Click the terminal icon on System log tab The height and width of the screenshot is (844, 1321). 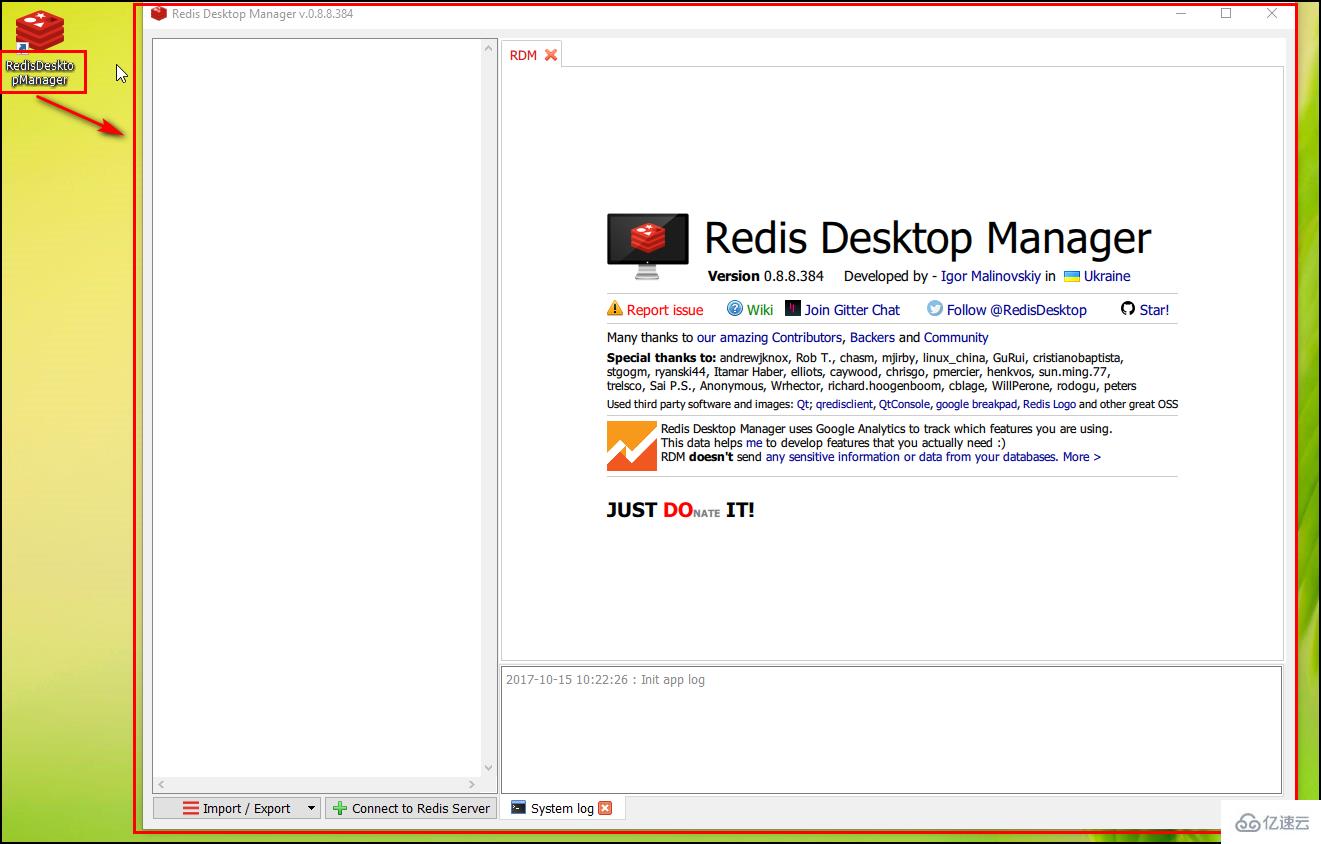pos(518,807)
